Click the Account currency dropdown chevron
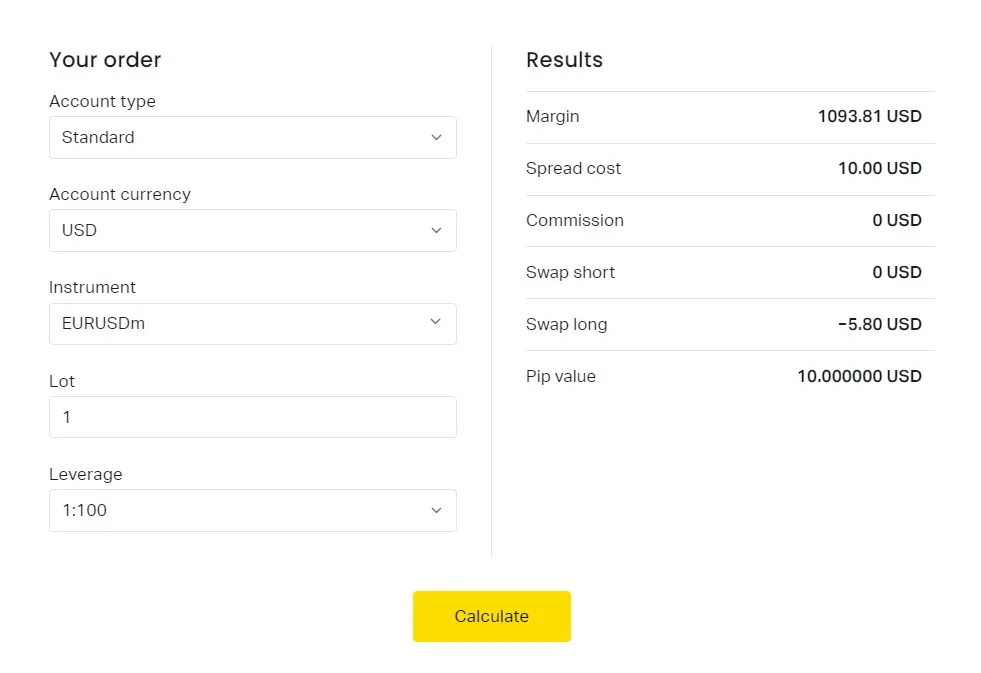 point(436,230)
